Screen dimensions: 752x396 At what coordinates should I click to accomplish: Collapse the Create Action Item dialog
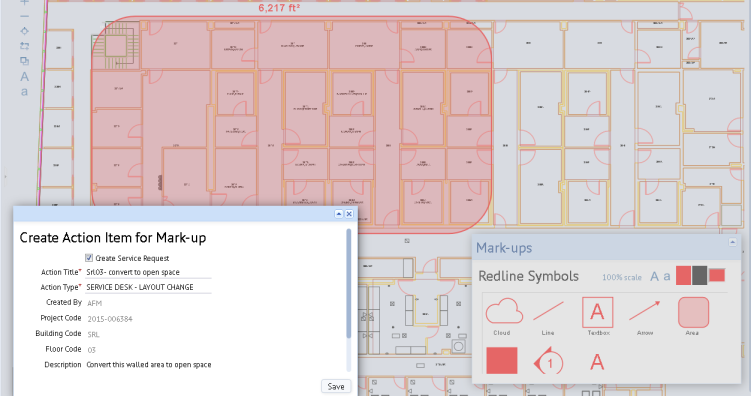339,214
